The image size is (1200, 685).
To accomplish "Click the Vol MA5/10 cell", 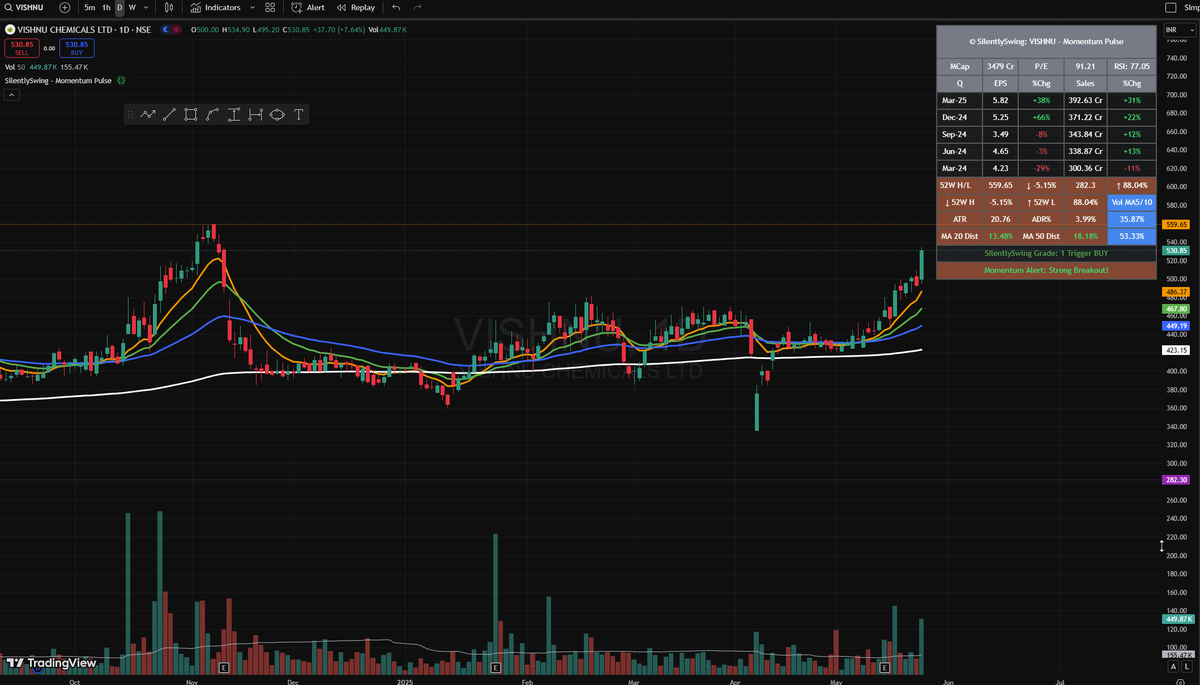I will point(1132,202).
